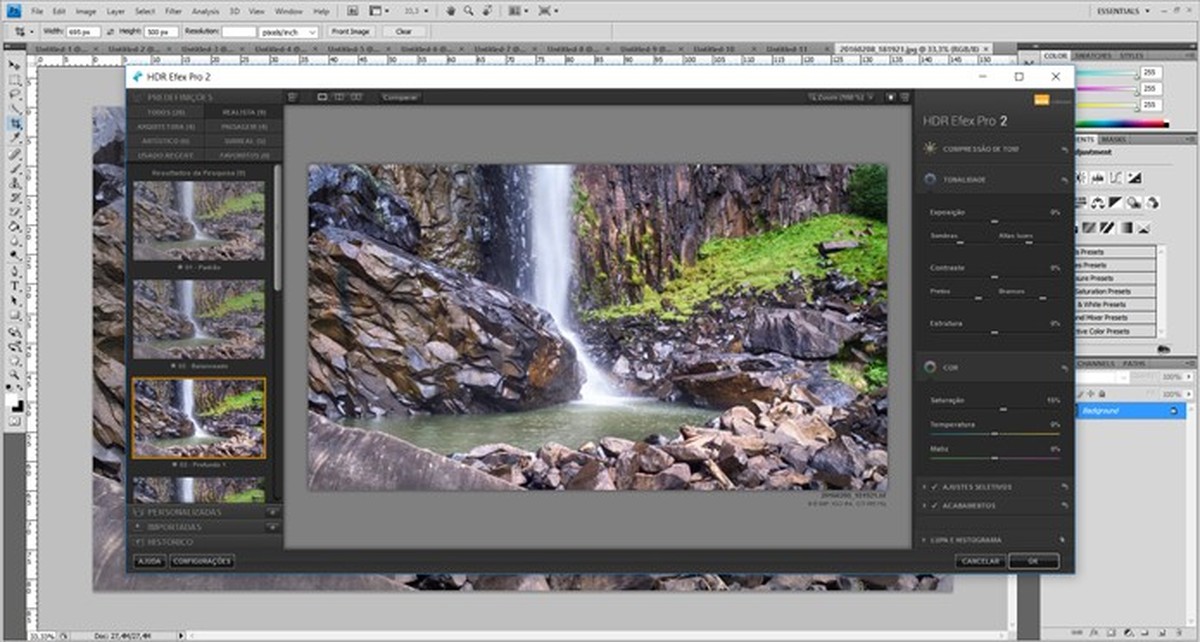Click the Clear button in options bar
1200x642 pixels.
[x=403, y=32]
